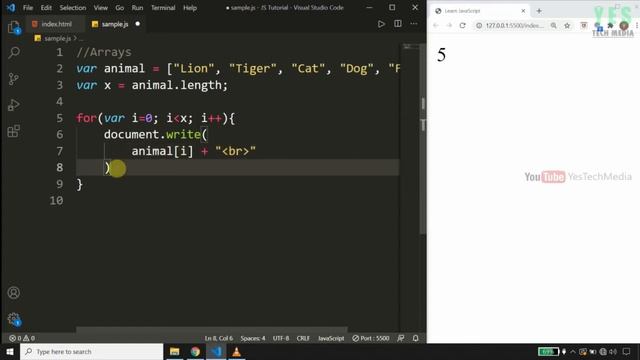Open notifications bell in status bar
This screenshot has width=640, height=360.
point(416,338)
